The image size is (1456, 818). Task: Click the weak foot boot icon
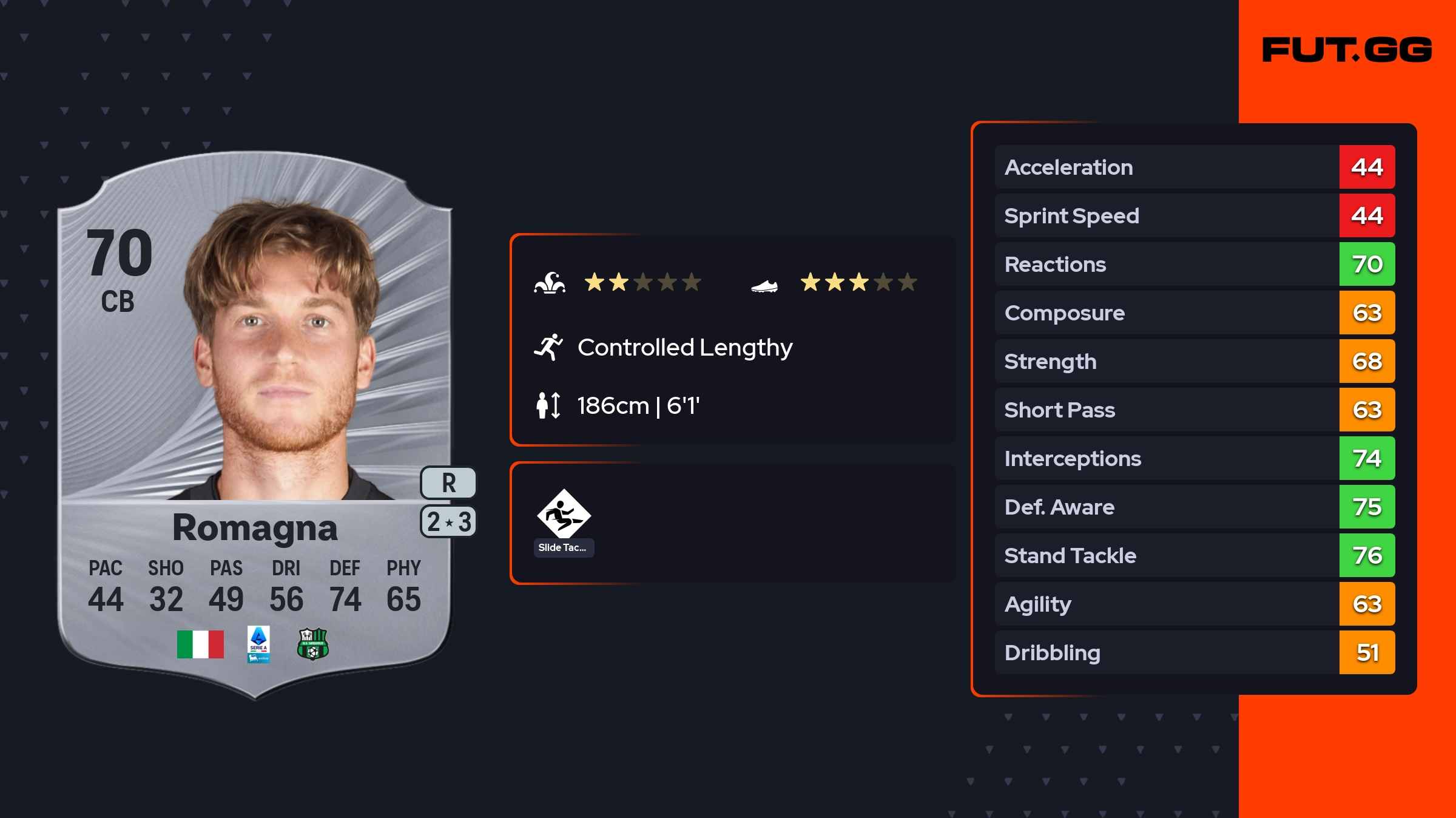764,285
